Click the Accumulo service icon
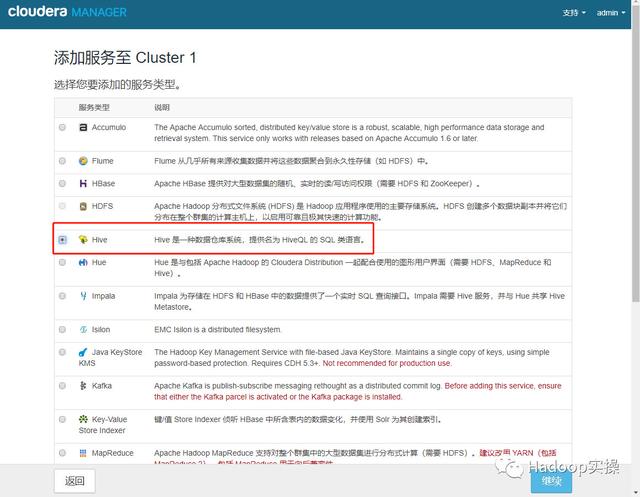 (83, 127)
